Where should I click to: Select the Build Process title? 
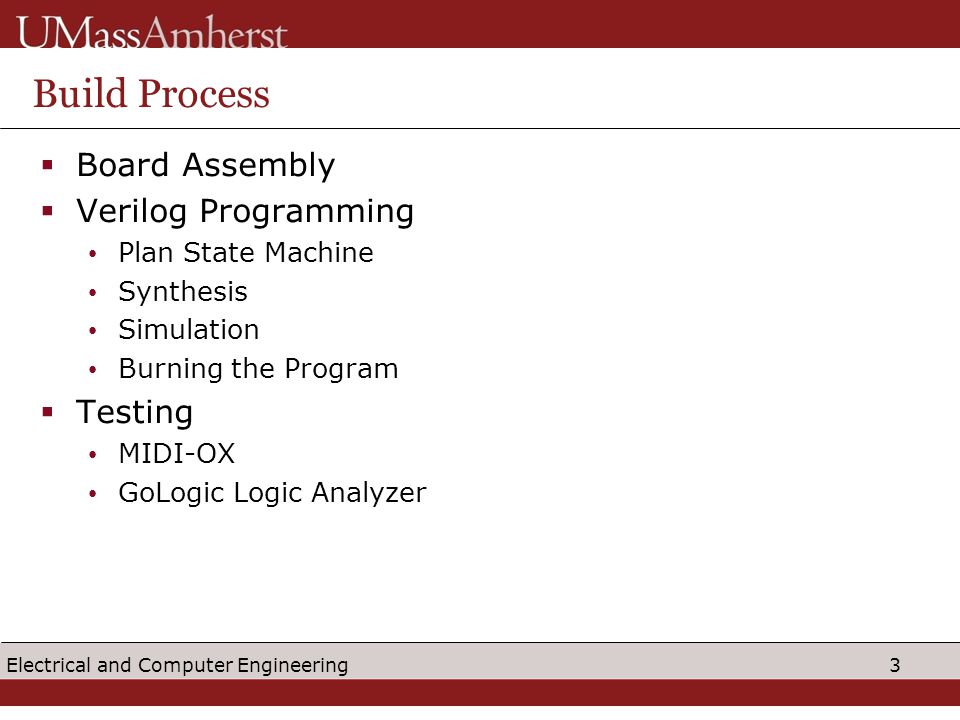(151, 94)
